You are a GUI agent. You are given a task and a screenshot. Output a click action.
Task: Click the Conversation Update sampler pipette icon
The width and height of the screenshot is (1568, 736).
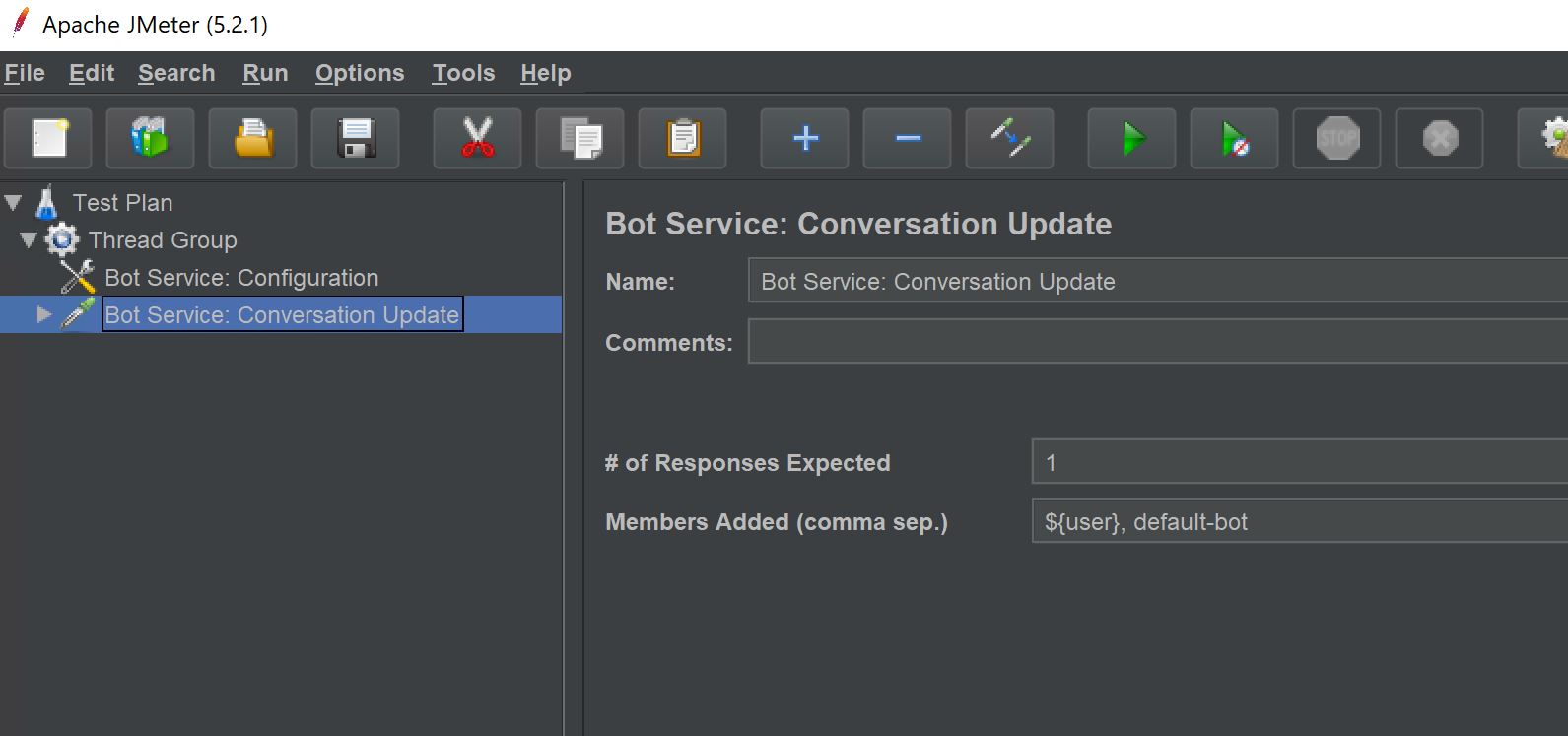click(77, 314)
